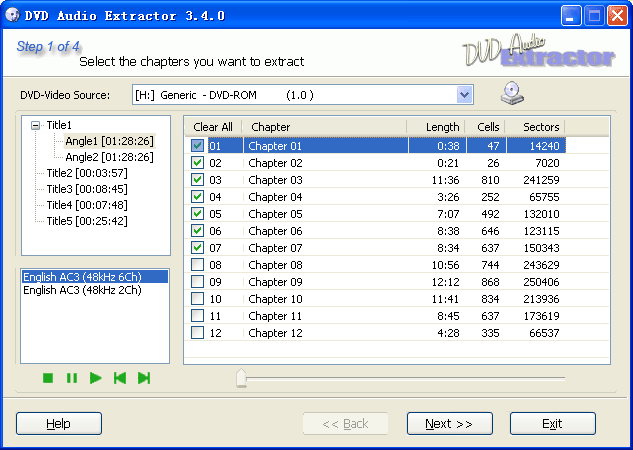Check the Chapter 08 checkbox

[x=197, y=265]
